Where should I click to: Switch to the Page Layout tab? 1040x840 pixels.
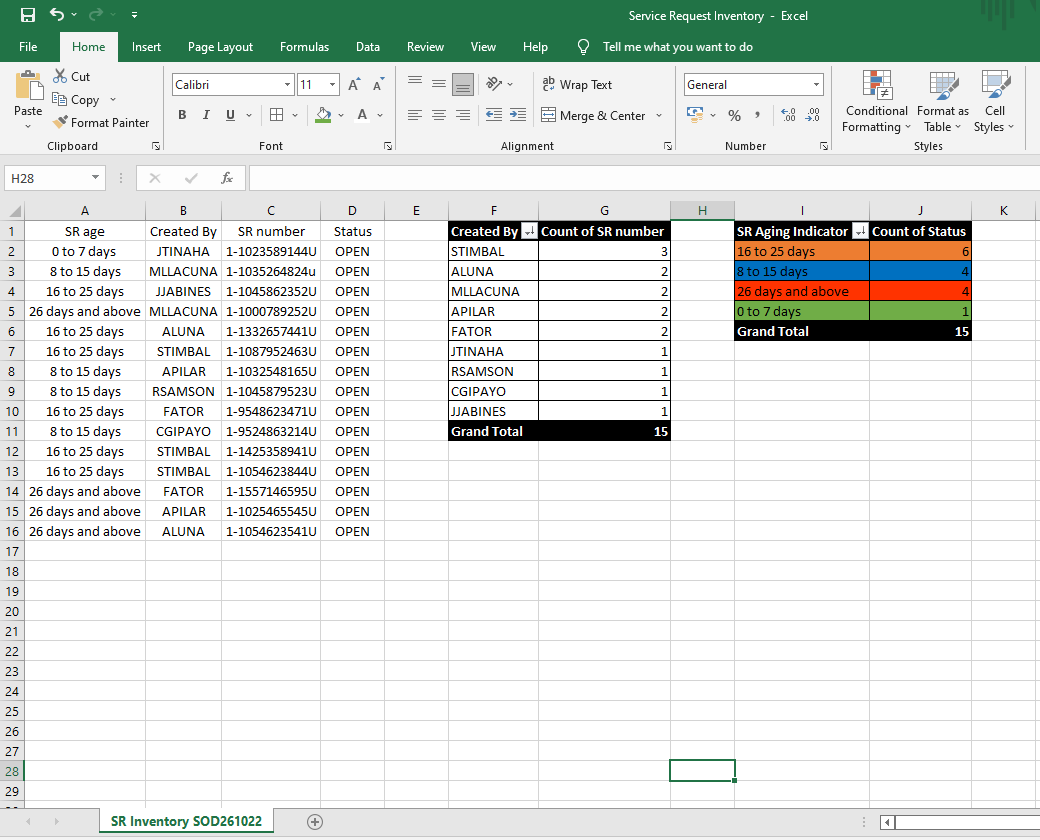point(220,46)
